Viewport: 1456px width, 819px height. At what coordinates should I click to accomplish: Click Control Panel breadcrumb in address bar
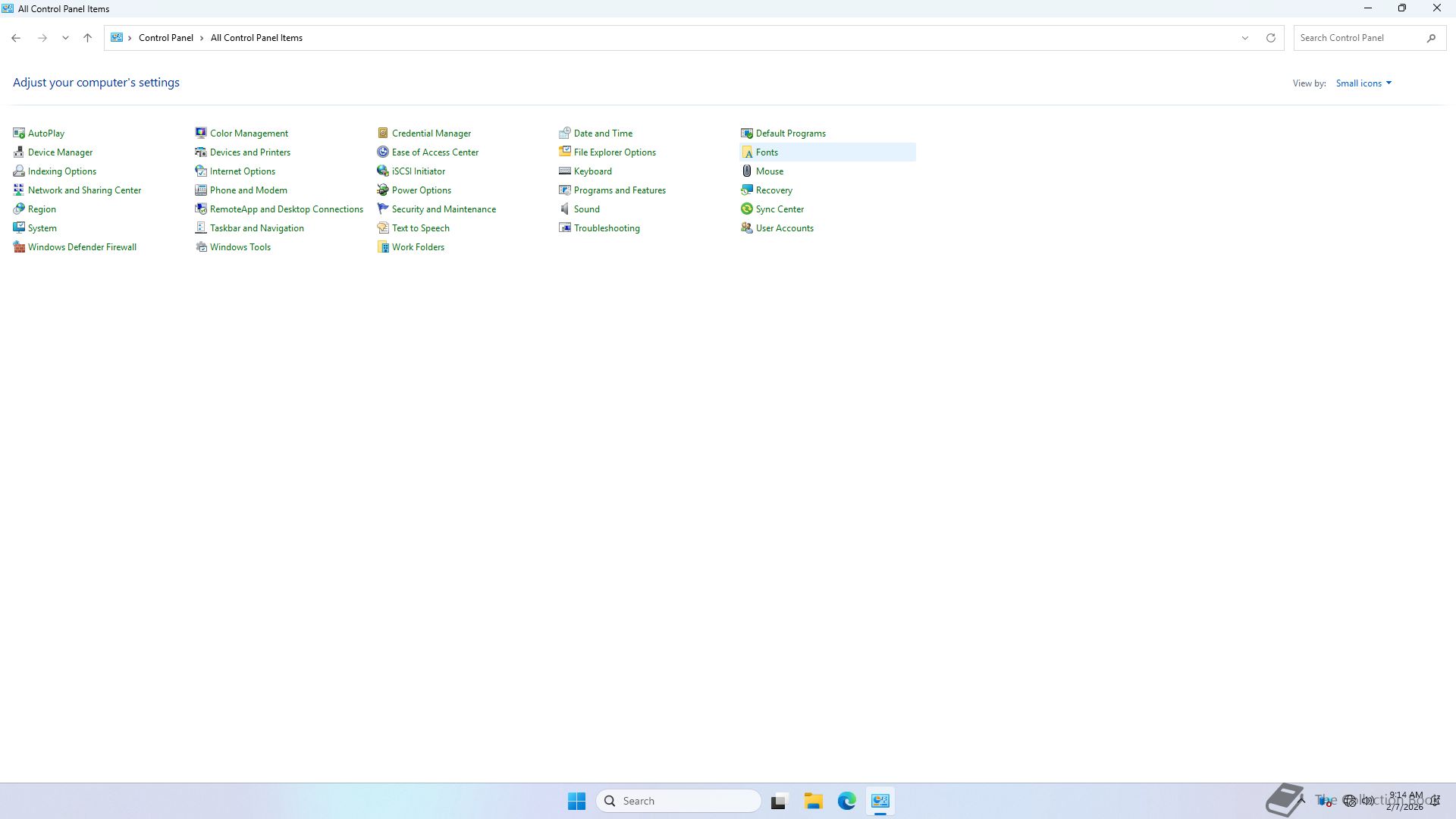tap(165, 38)
